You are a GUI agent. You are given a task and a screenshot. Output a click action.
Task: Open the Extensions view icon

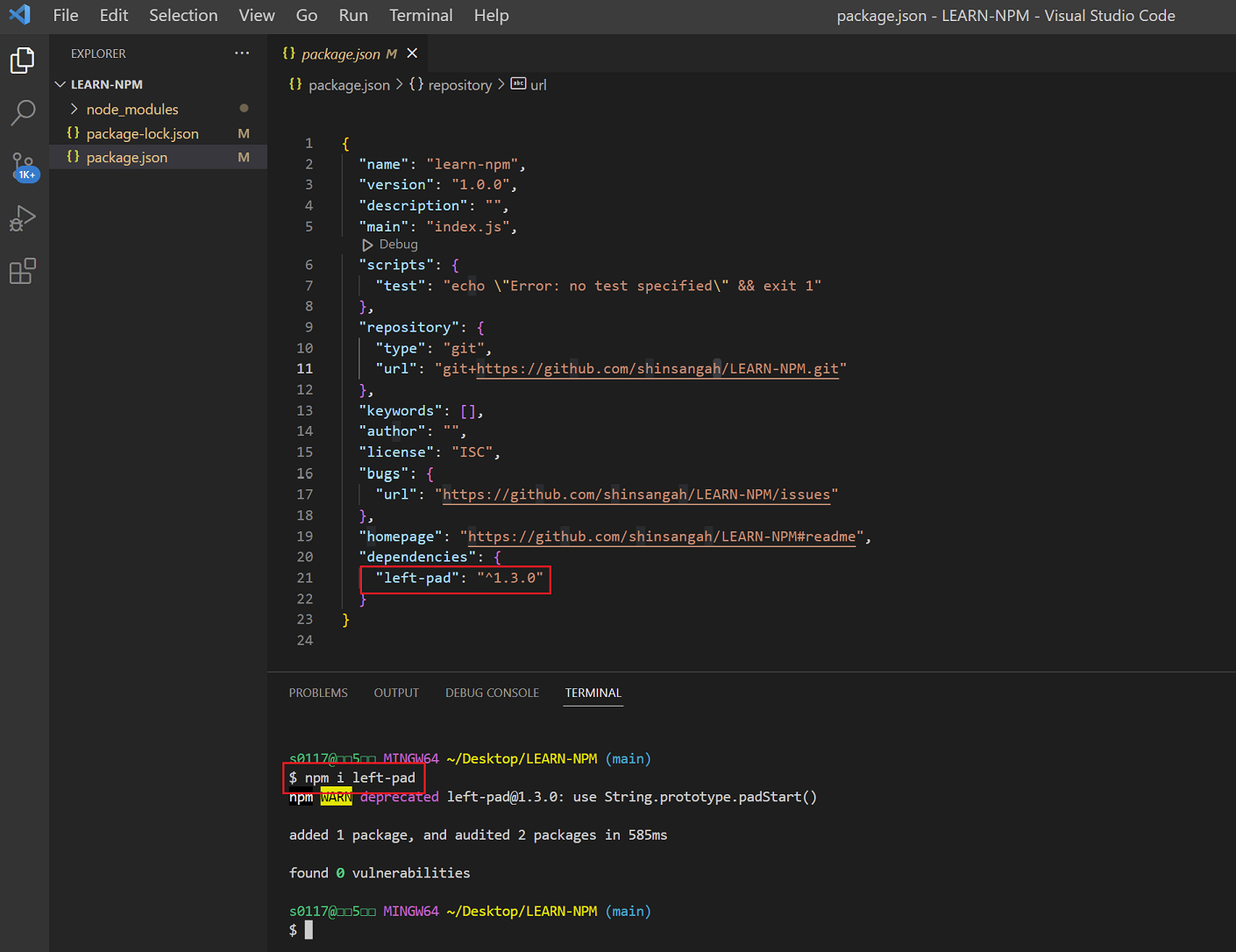click(x=23, y=271)
